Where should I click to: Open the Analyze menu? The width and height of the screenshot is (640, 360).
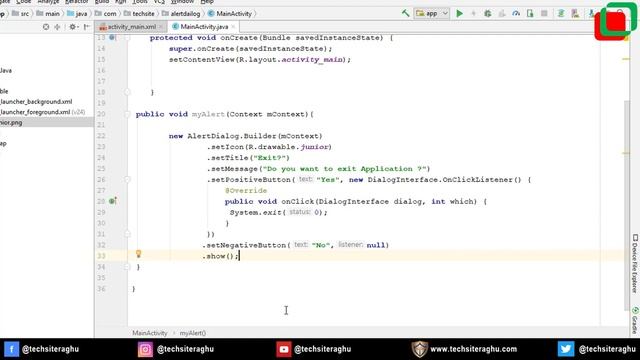[48, 2]
